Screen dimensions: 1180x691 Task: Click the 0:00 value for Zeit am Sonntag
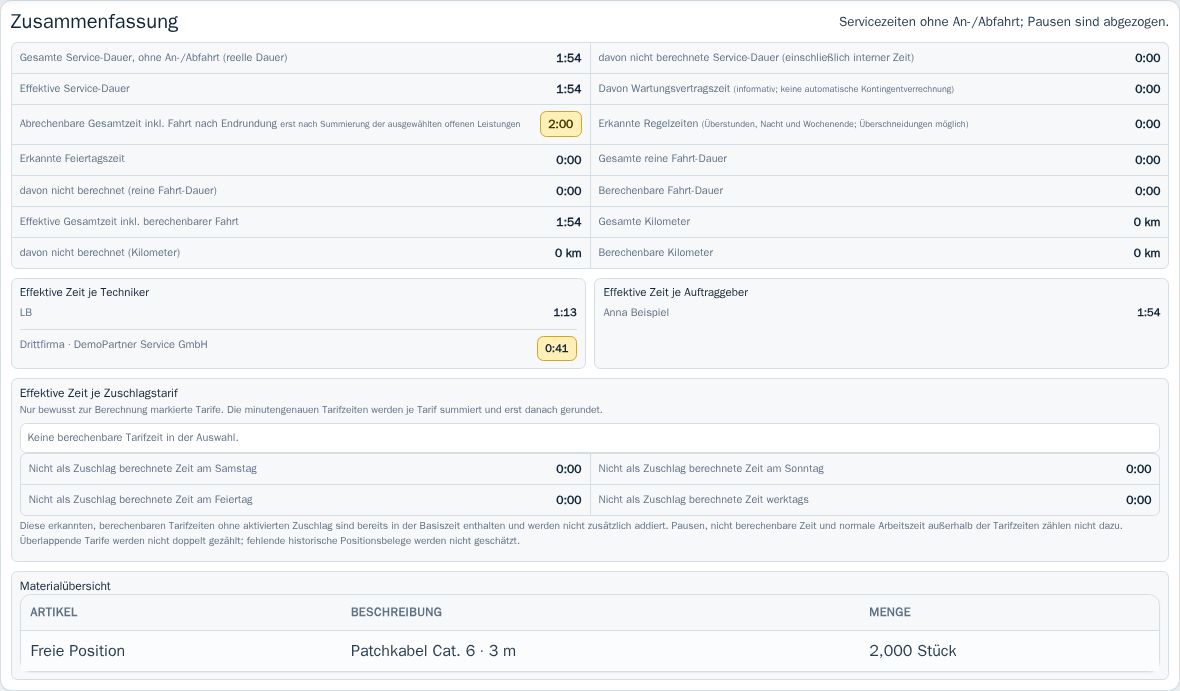pyautogui.click(x=1139, y=469)
